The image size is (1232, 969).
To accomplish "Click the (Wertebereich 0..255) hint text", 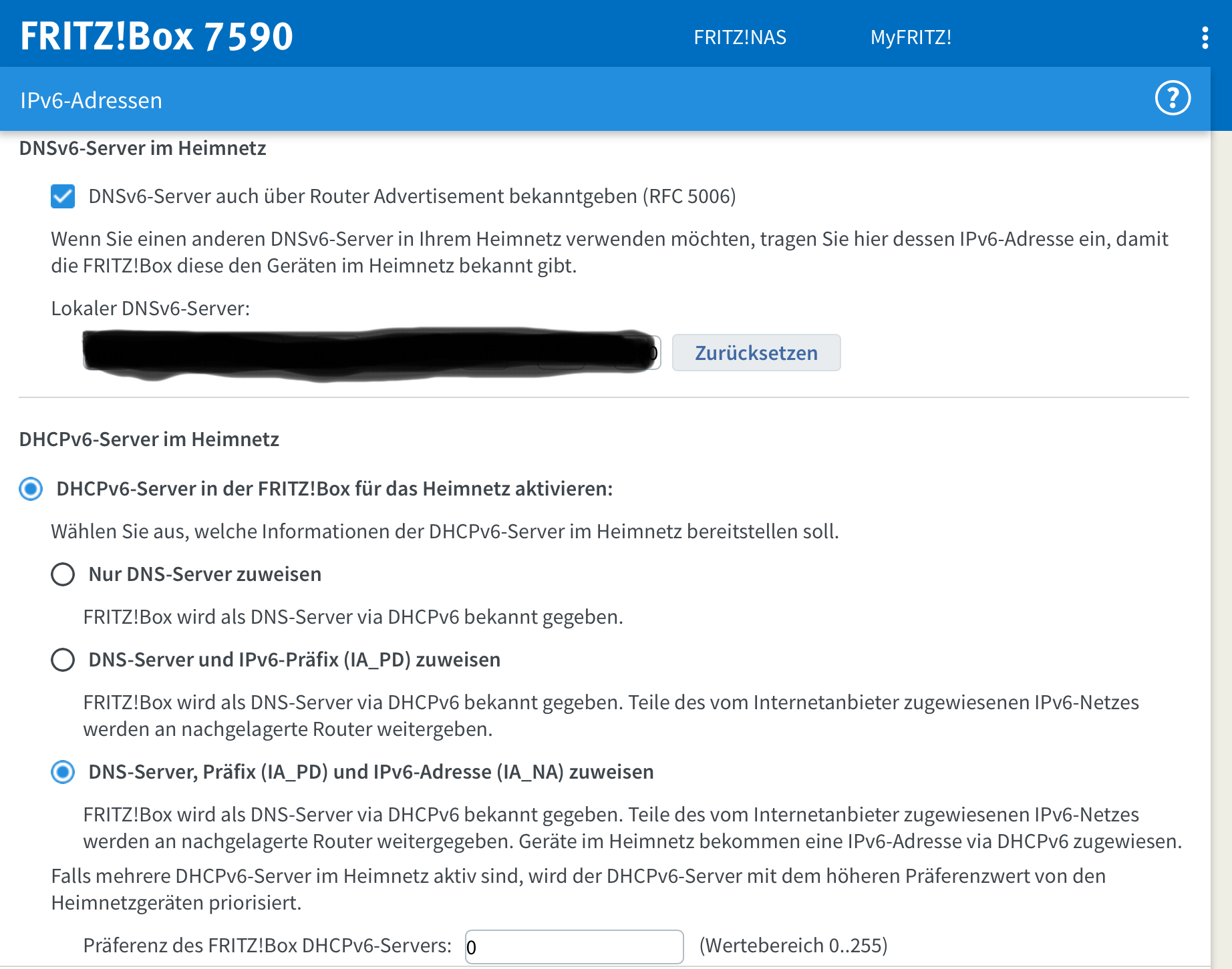I will (793, 946).
